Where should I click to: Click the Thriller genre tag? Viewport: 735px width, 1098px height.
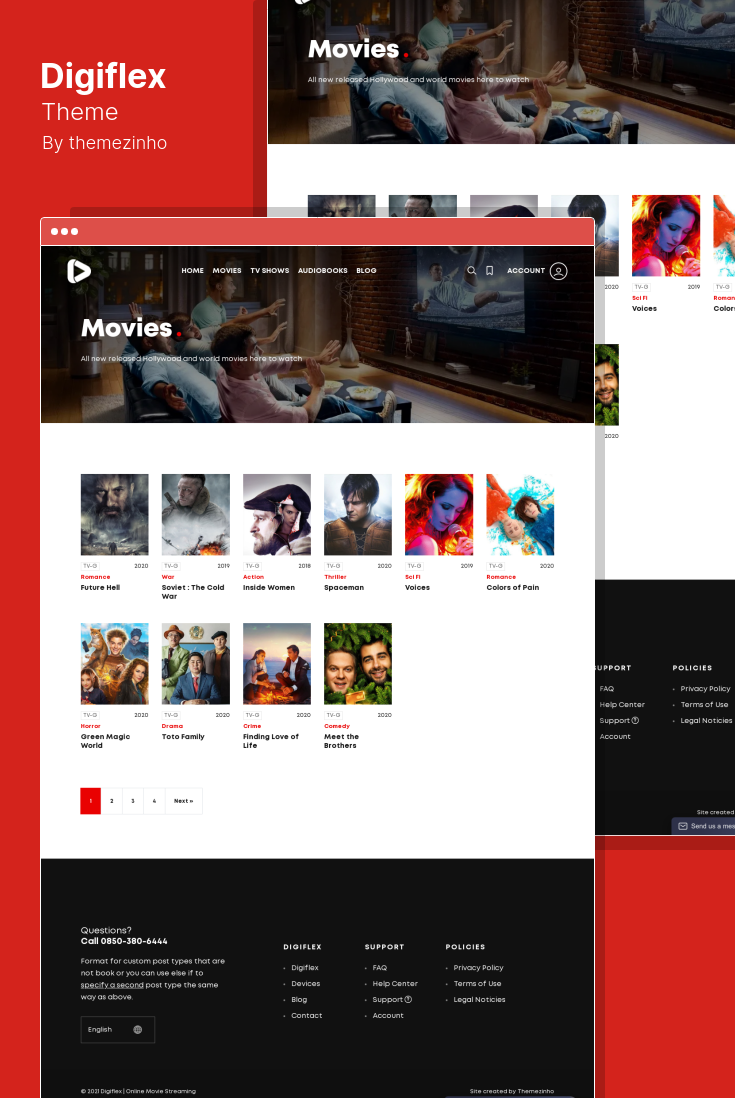pos(335,577)
